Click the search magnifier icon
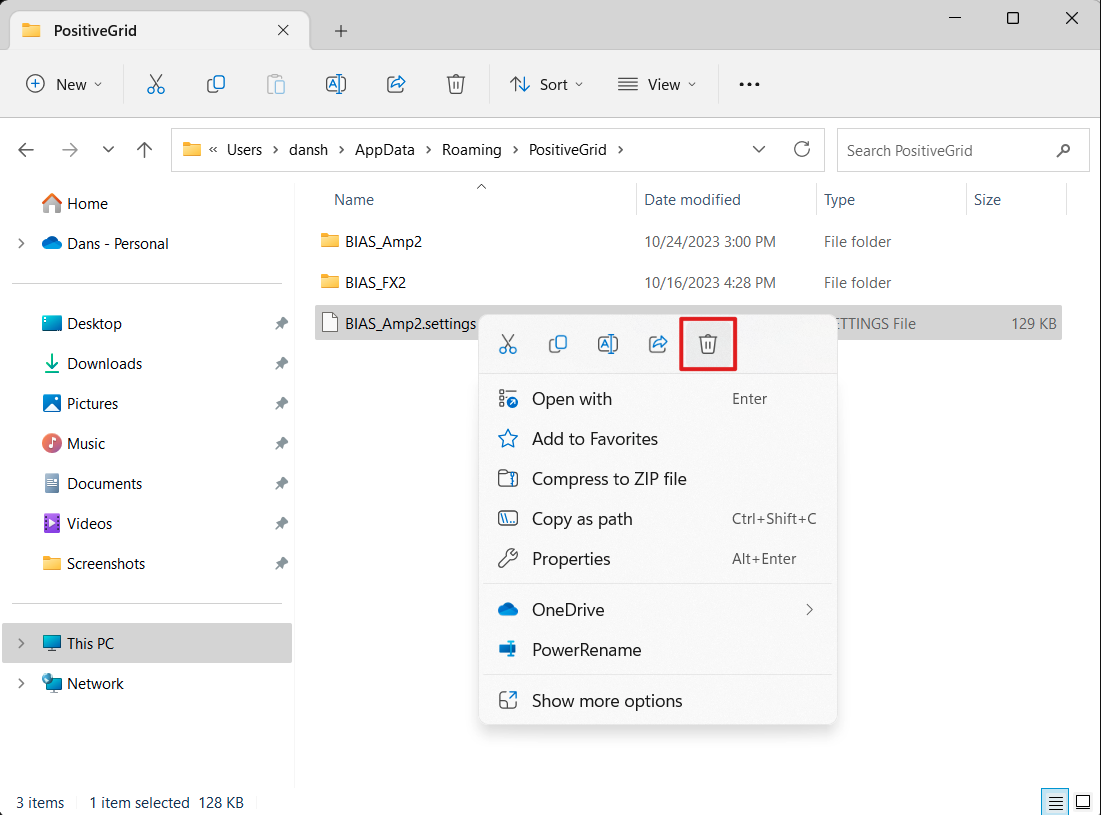Screen dimensions: 1101x815 point(1064,150)
